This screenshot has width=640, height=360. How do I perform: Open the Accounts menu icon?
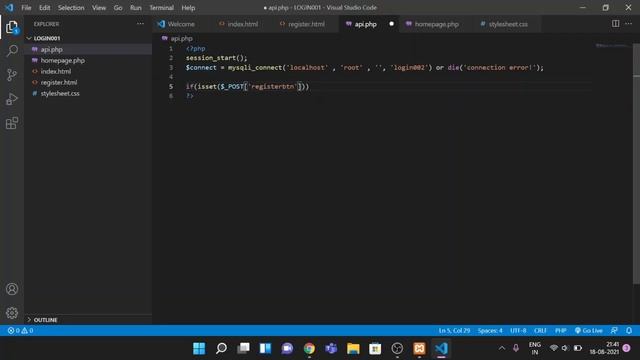coord(12,289)
